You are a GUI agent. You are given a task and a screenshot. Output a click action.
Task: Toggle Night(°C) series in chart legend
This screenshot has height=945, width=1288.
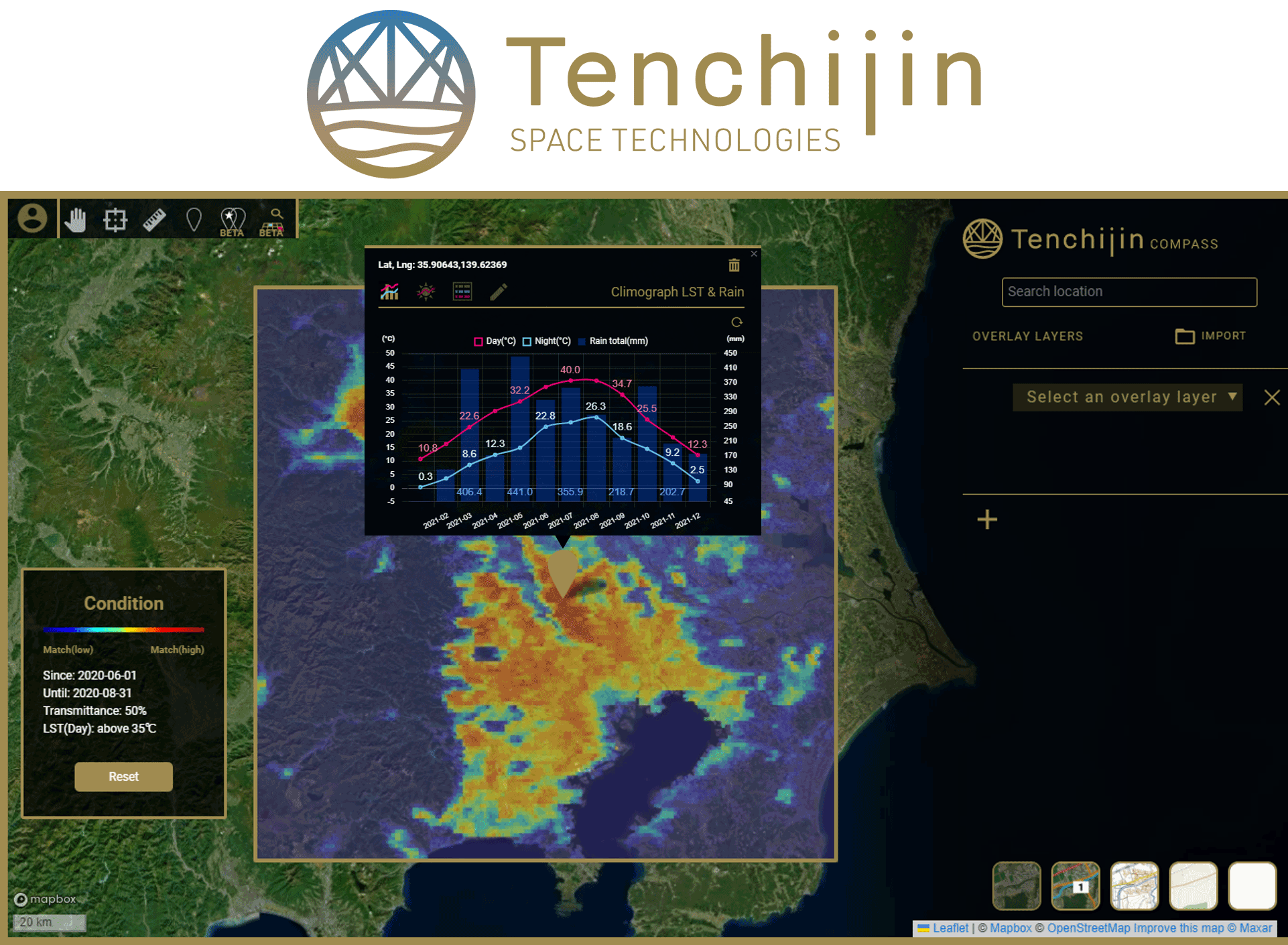547,341
